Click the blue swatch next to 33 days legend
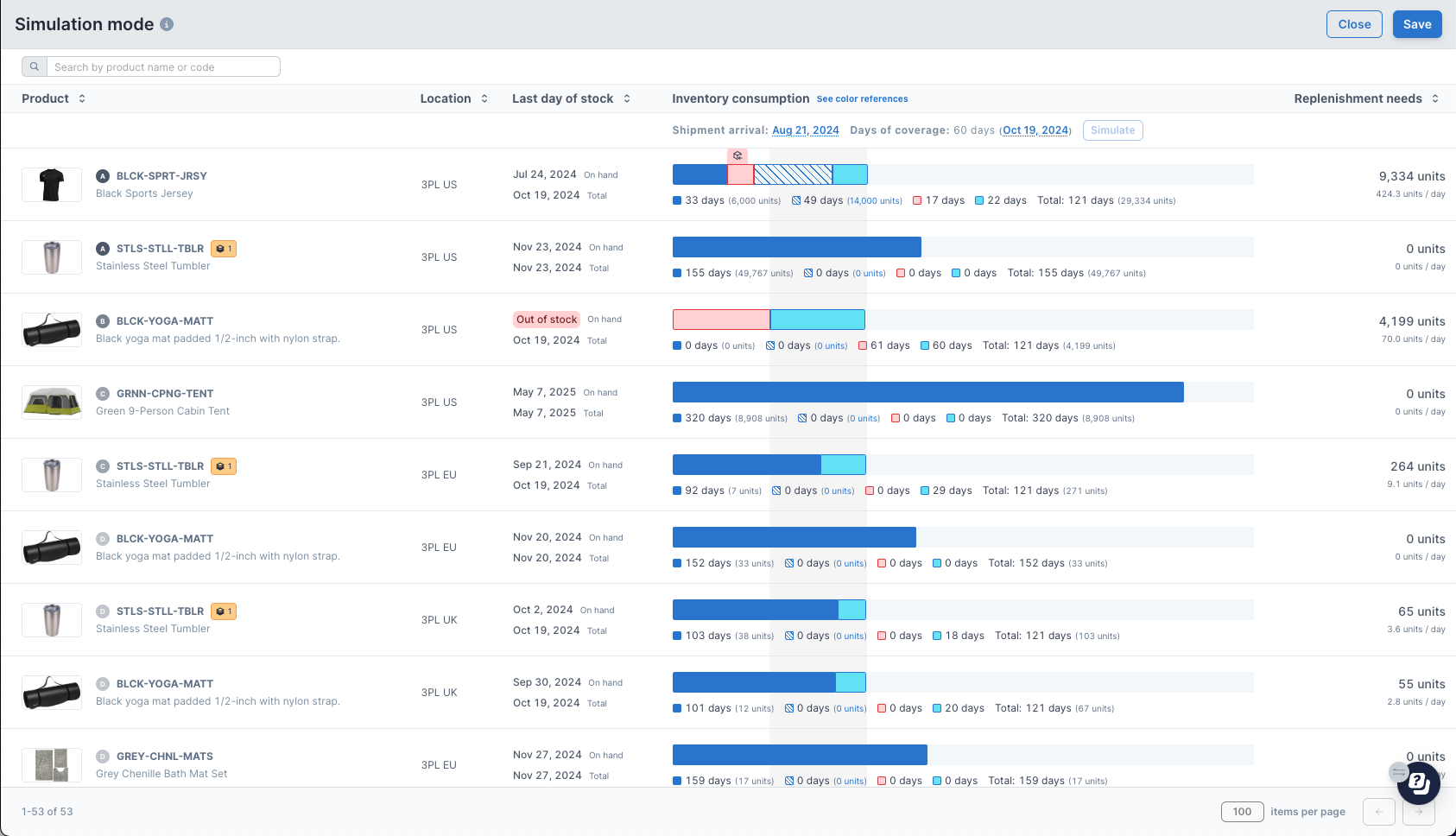This screenshot has width=1456, height=836. click(675, 200)
